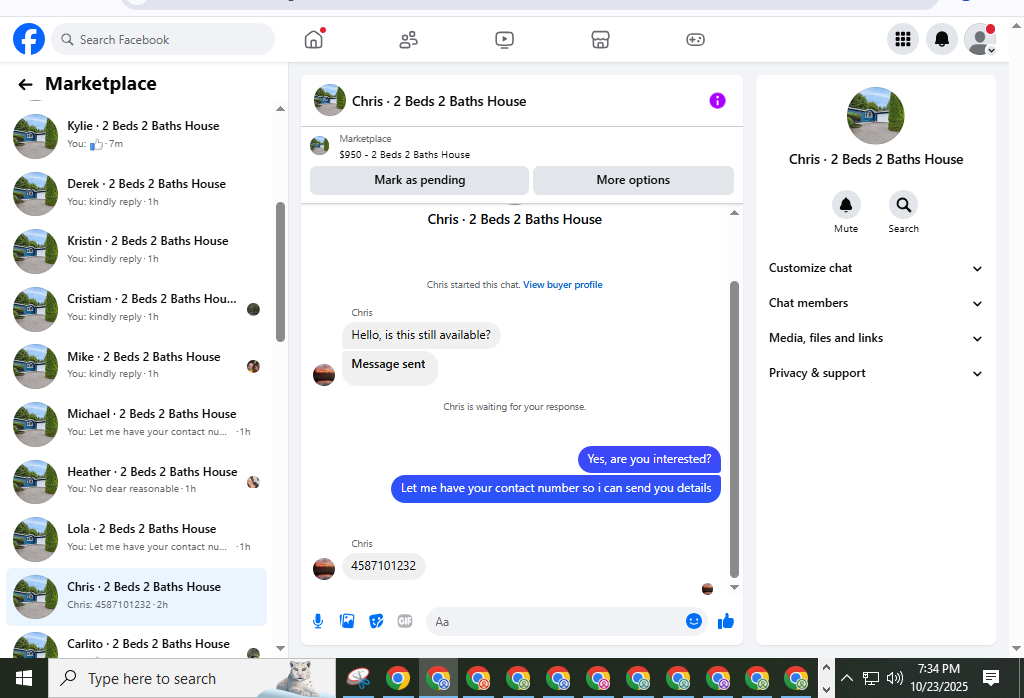Click the 'Yes, are you interested?' message

pyautogui.click(x=649, y=459)
